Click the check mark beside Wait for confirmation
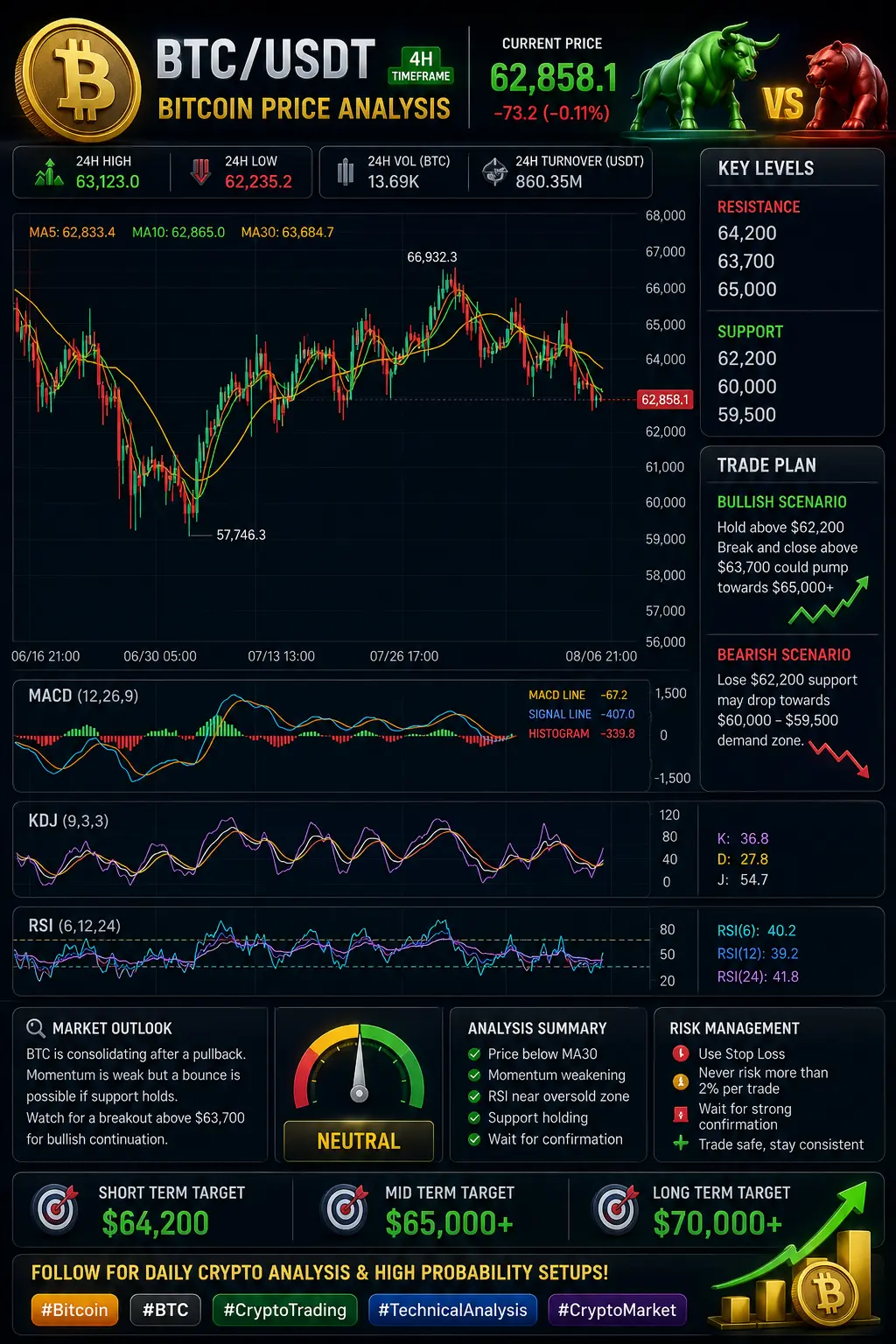 [474, 1139]
